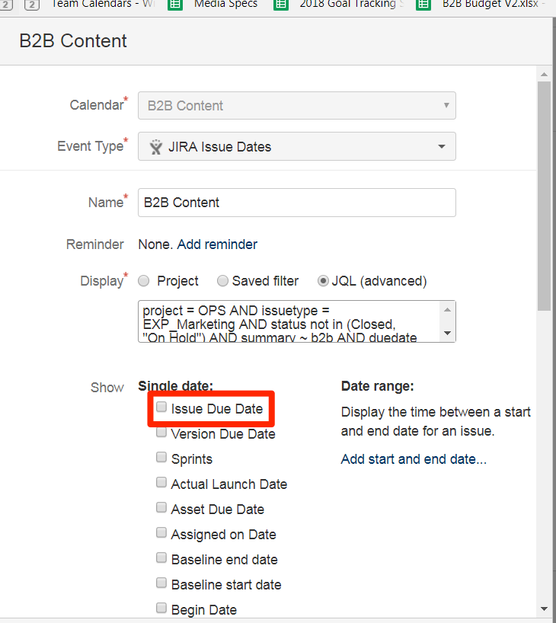Check the Issue Due Date checkbox
Screen dimensions: 556x623
[161, 407]
